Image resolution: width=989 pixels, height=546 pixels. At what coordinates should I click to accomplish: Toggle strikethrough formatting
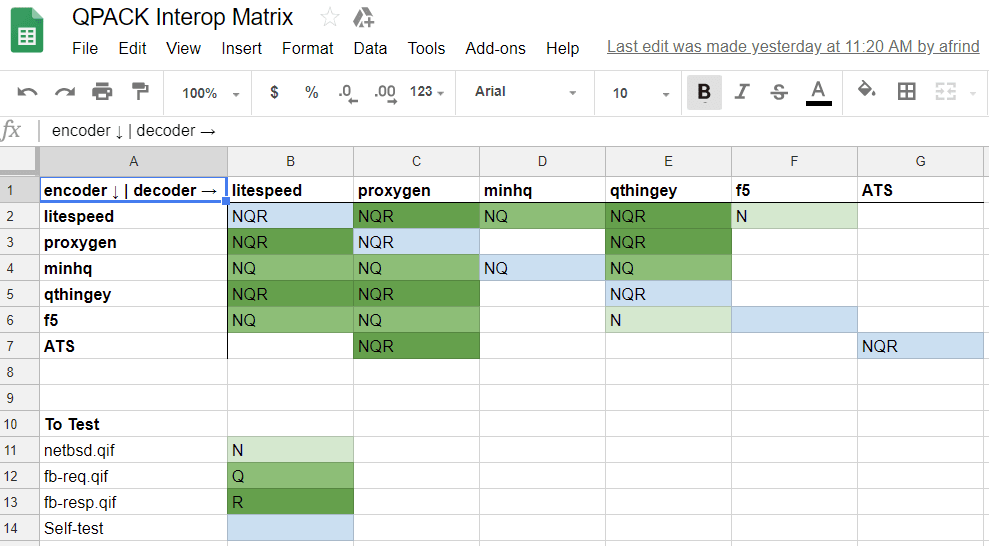779,92
